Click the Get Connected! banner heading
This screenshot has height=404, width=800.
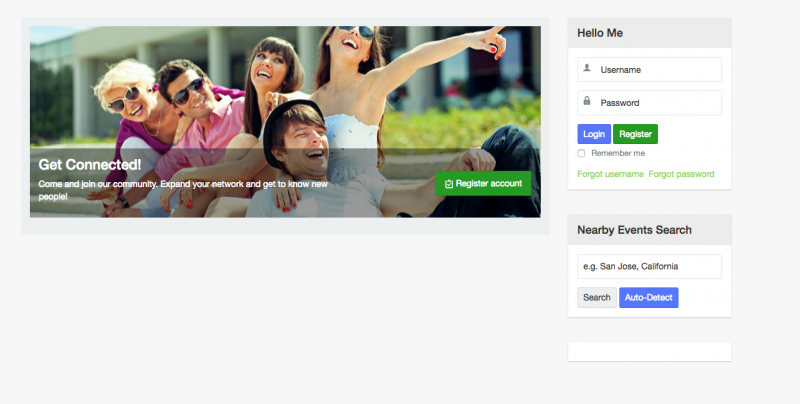(90, 165)
